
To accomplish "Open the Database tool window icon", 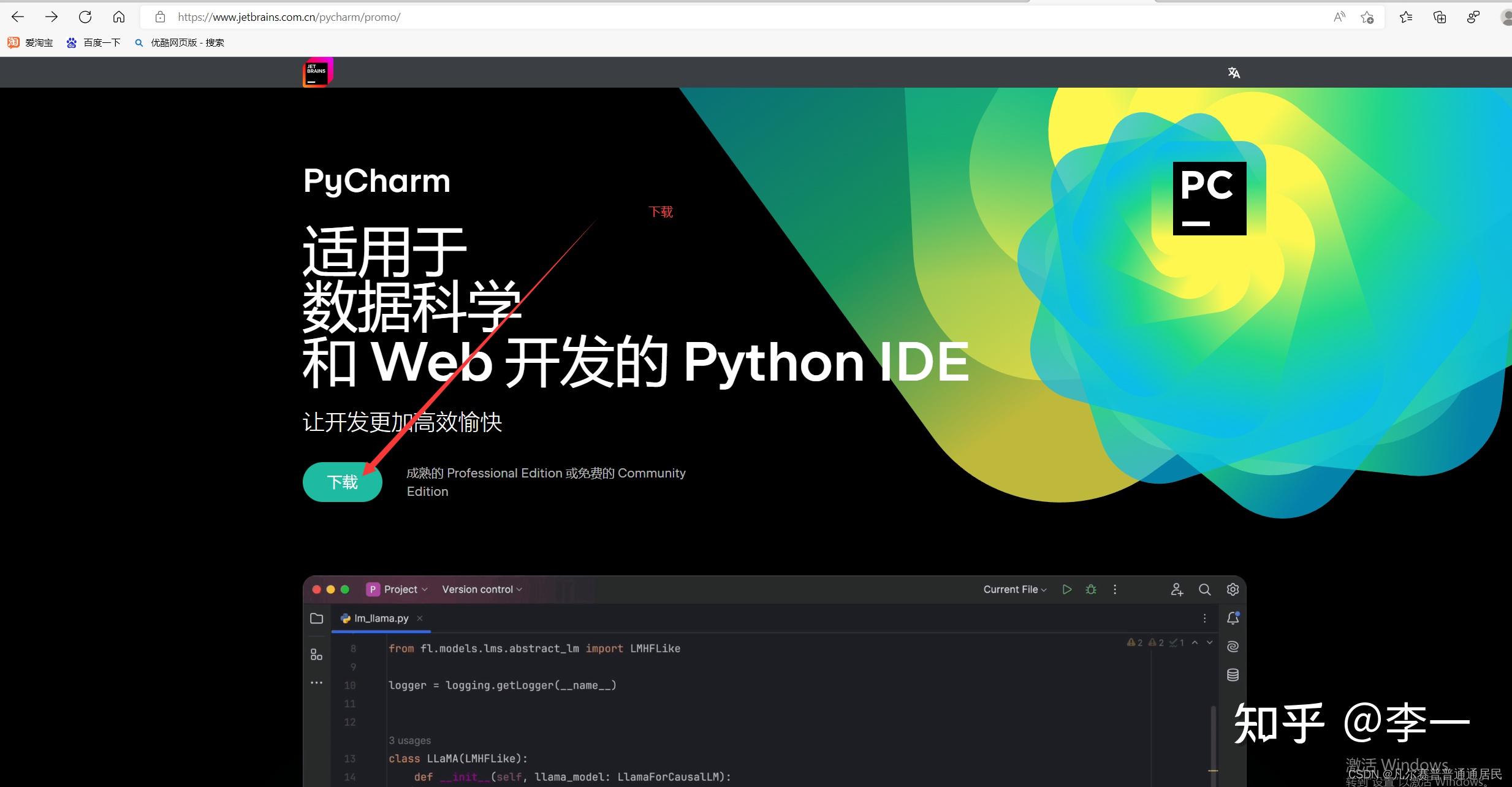I will pyautogui.click(x=1233, y=674).
